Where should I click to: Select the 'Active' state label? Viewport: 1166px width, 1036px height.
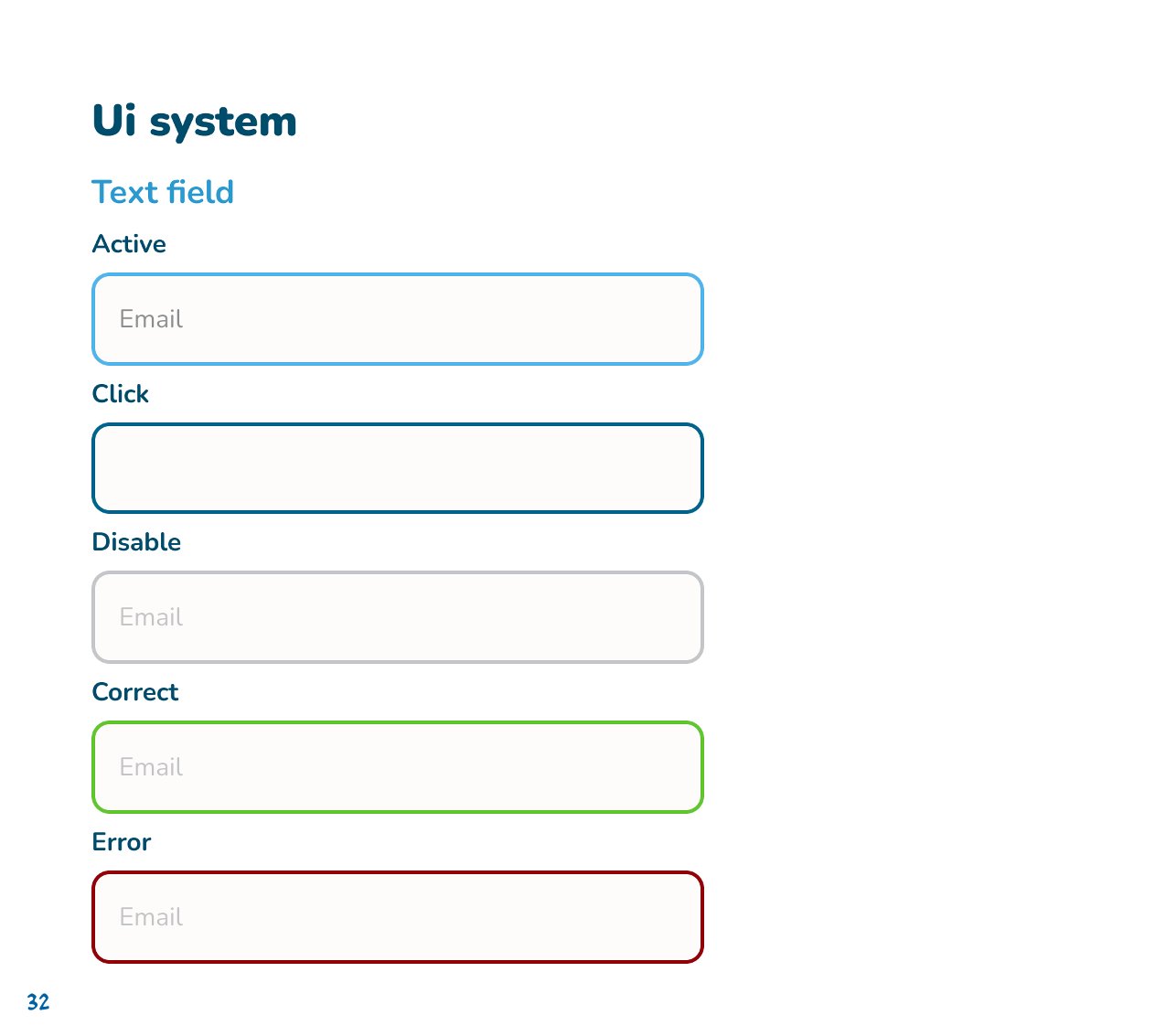coord(129,244)
